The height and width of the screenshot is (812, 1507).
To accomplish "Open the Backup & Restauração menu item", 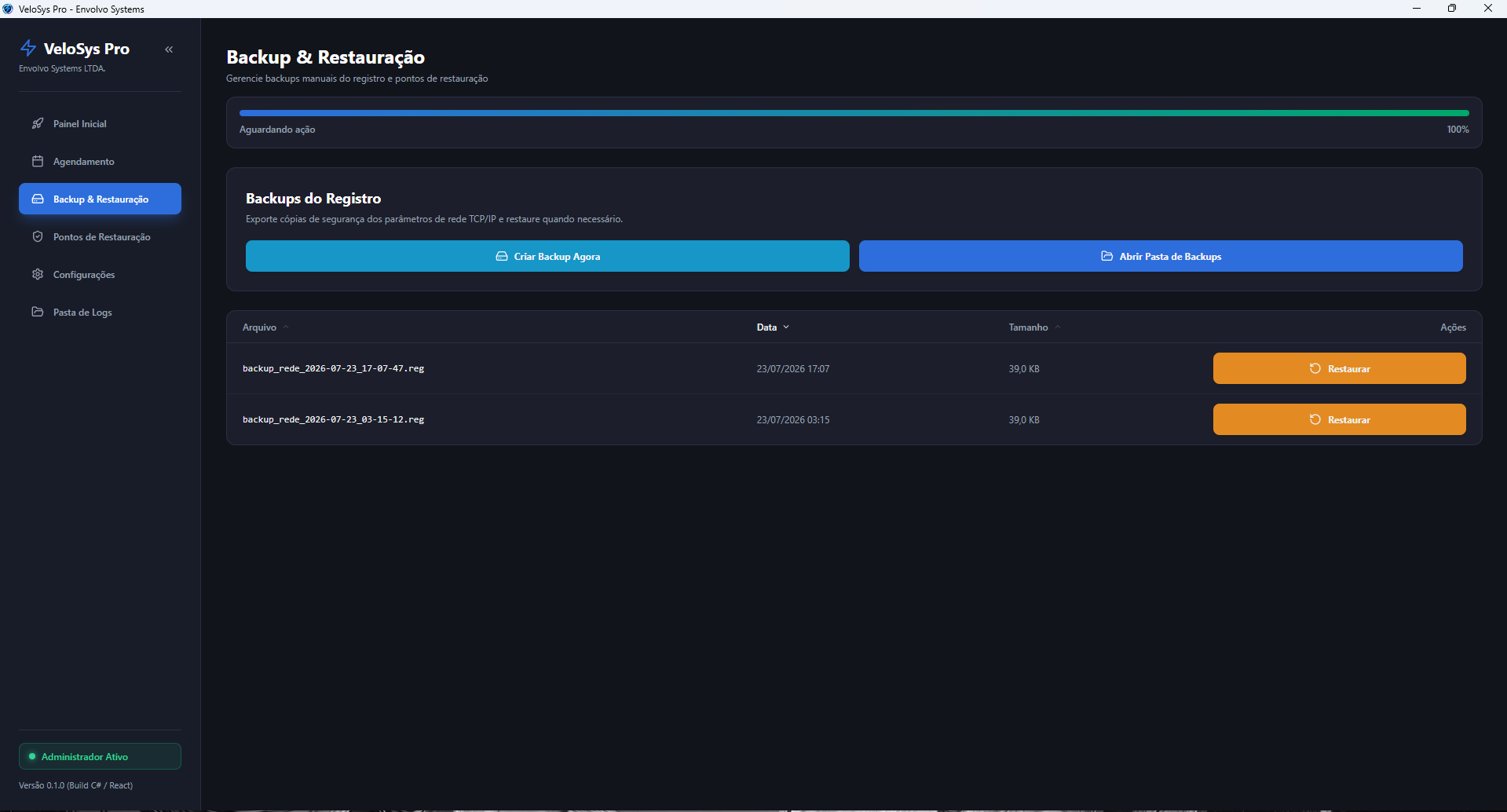I will pyautogui.click(x=100, y=199).
